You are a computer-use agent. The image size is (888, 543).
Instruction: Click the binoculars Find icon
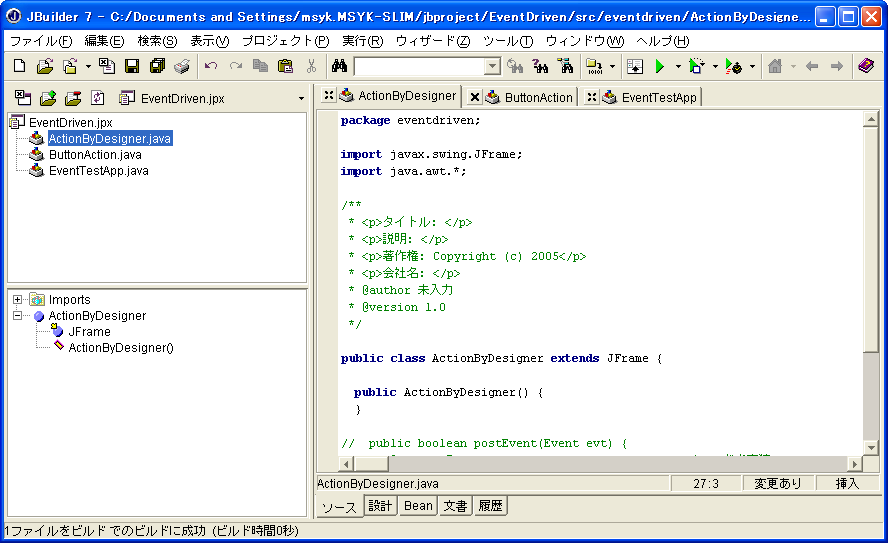(339, 67)
